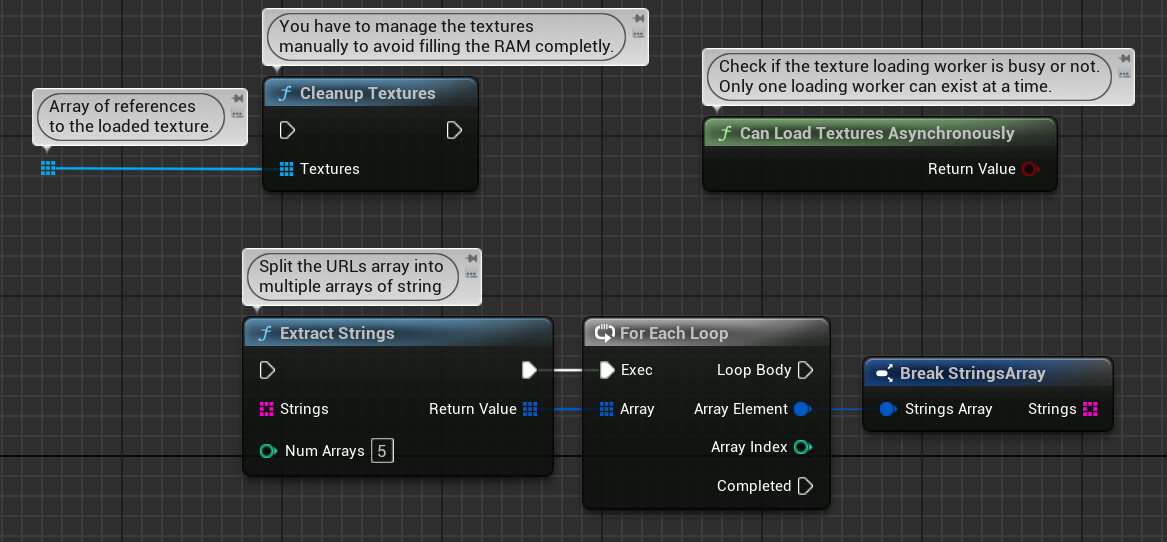Select the Strings Array input pin on Break StringsArray
Image resolution: width=1167 pixels, height=542 pixels.
click(888, 409)
